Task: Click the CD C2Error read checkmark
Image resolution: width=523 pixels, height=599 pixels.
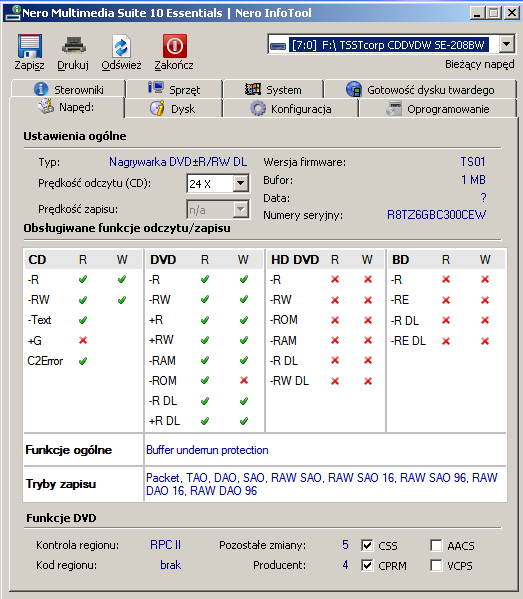Action: [83, 361]
